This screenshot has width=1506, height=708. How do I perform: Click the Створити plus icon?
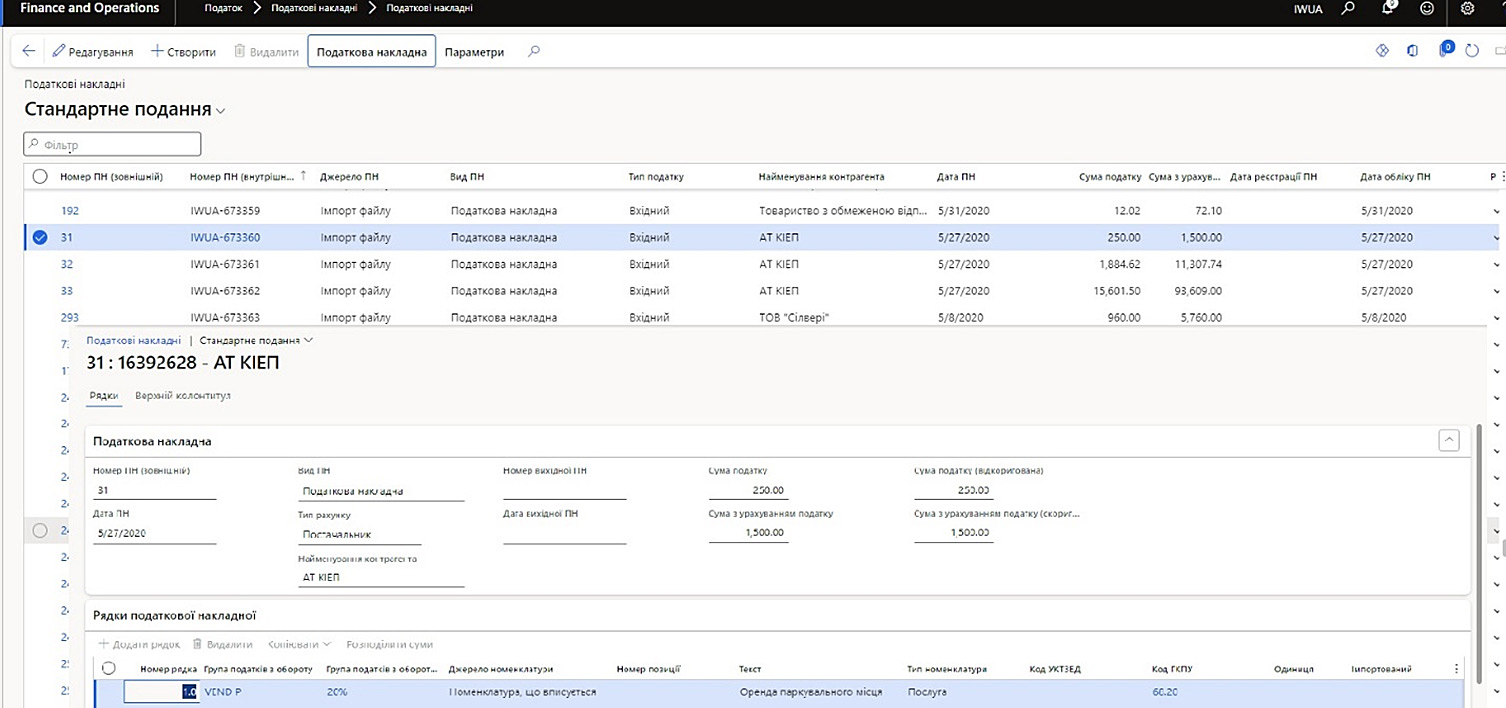[x=156, y=50]
